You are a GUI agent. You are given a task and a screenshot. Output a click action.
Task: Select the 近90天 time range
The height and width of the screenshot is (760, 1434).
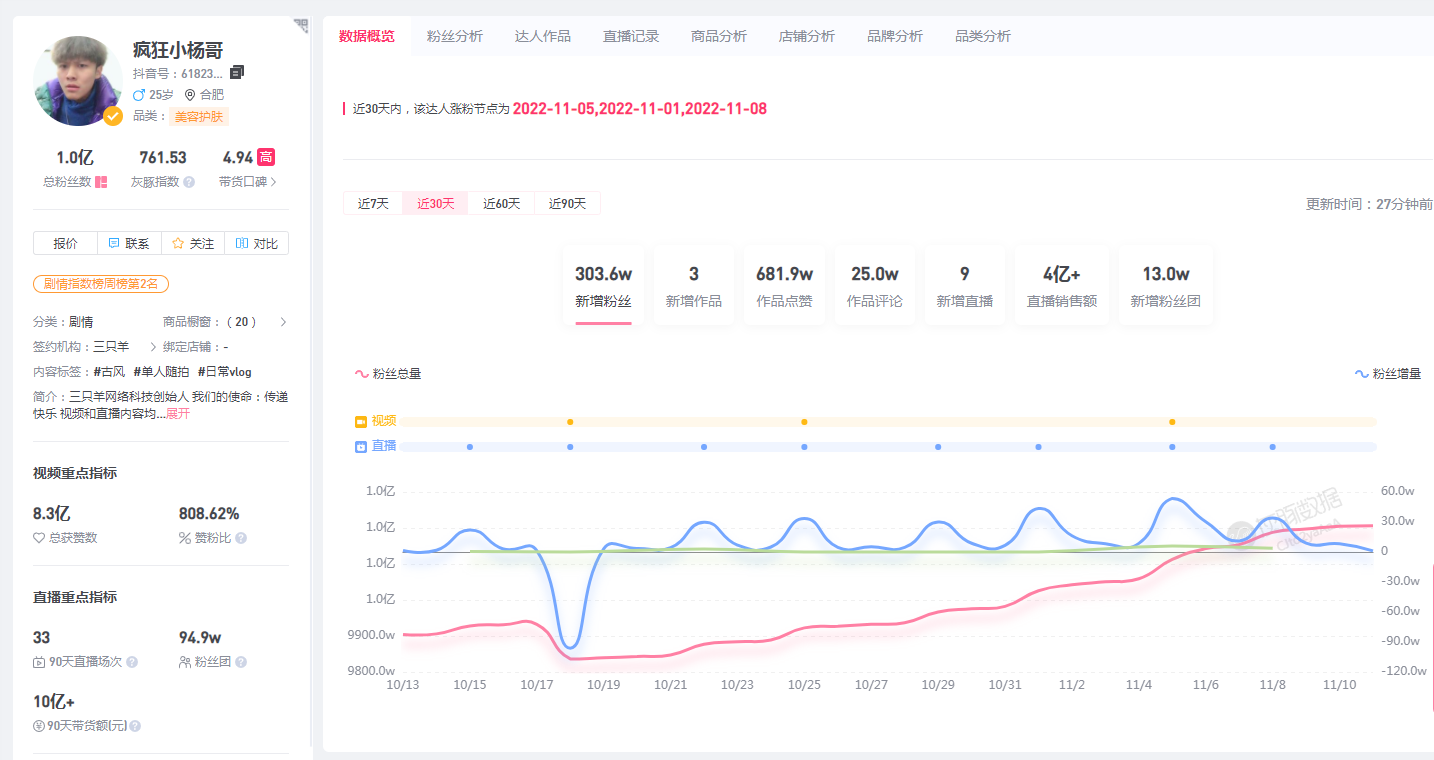click(x=567, y=203)
